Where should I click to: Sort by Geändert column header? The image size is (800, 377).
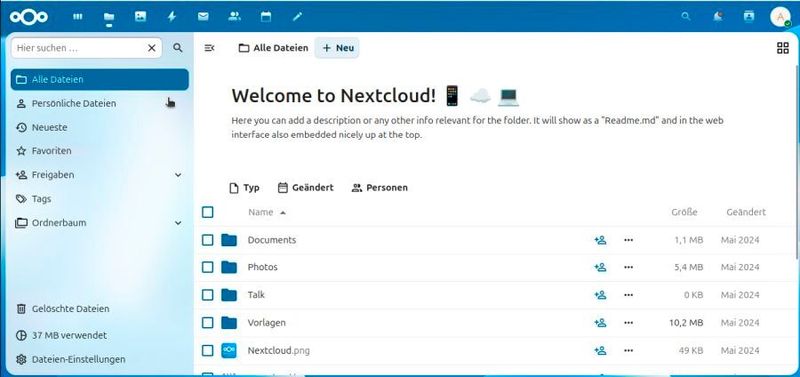click(x=745, y=212)
